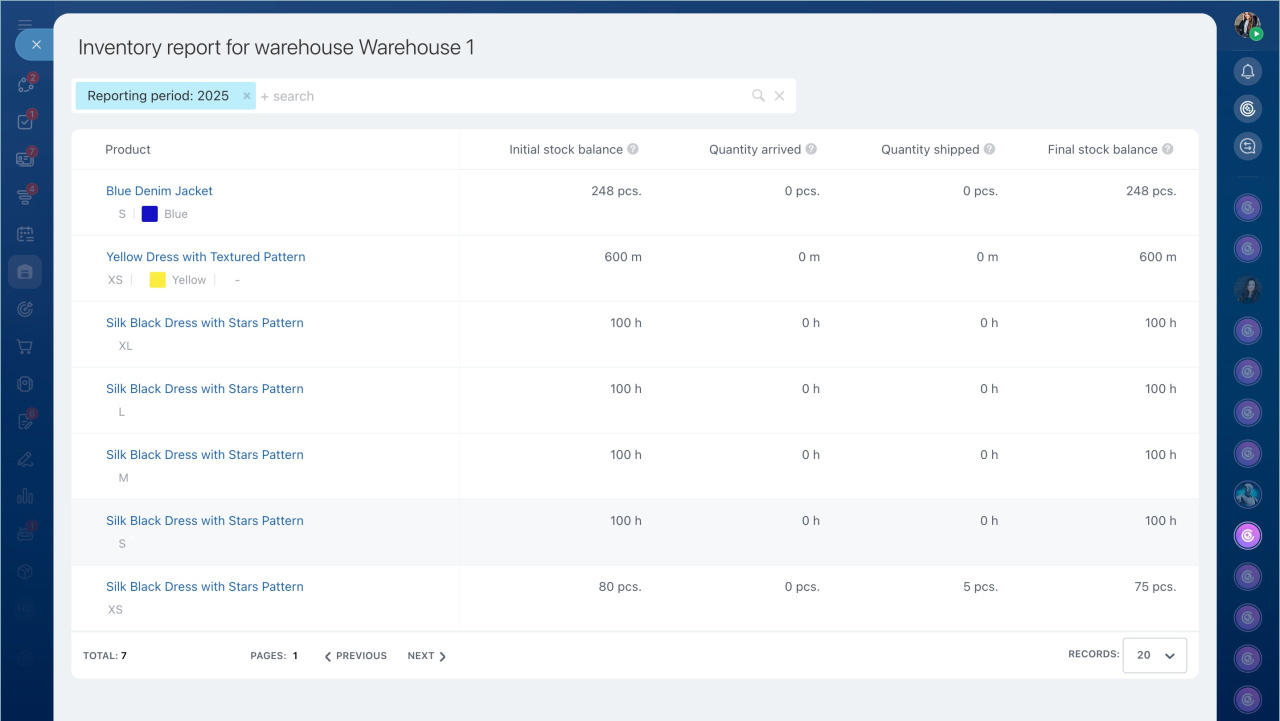Image resolution: width=1280 pixels, height=721 pixels.
Task: Click the magnifier search icon in filter bar
Action: (x=758, y=96)
